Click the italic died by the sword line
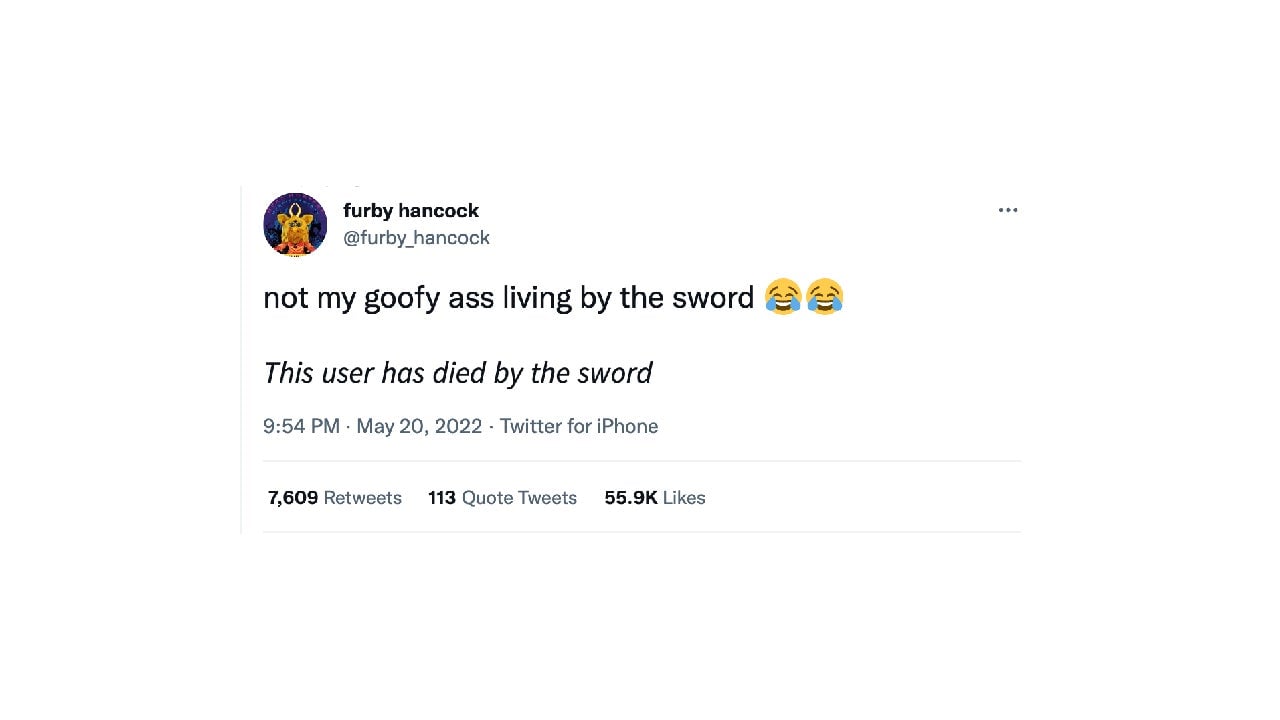The width and height of the screenshot is (1280, 720). (457, 373)
